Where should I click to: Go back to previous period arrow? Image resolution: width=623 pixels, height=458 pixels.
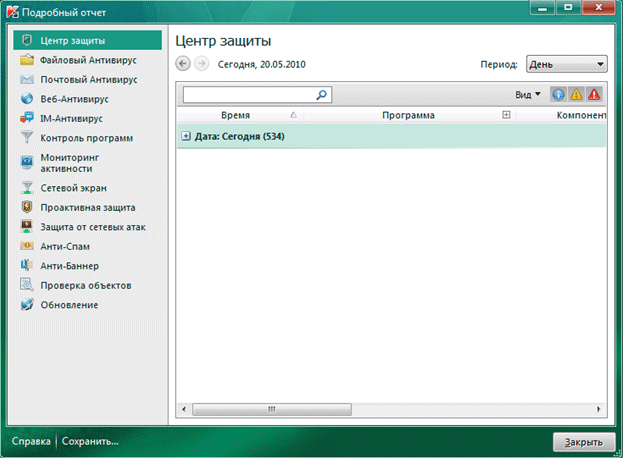coord(183,64)
